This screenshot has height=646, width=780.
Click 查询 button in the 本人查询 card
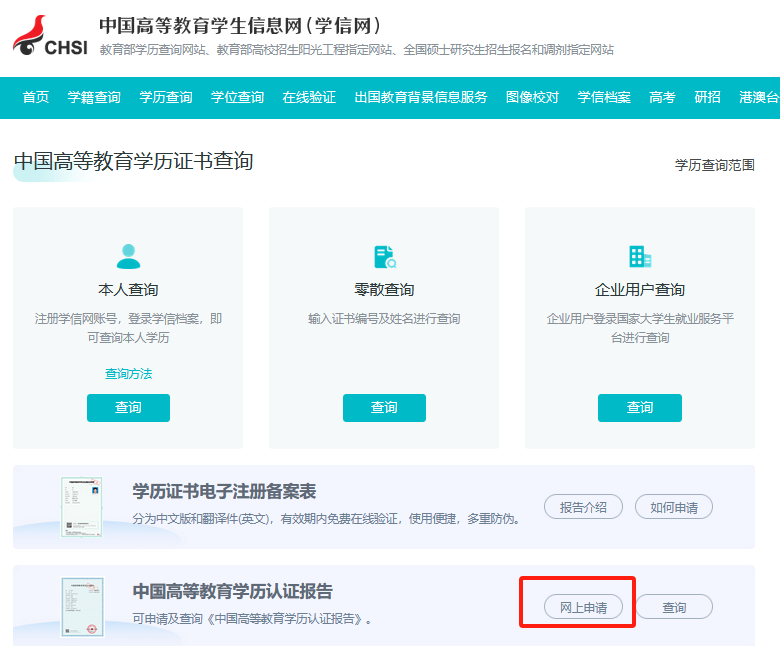point(128,408)
